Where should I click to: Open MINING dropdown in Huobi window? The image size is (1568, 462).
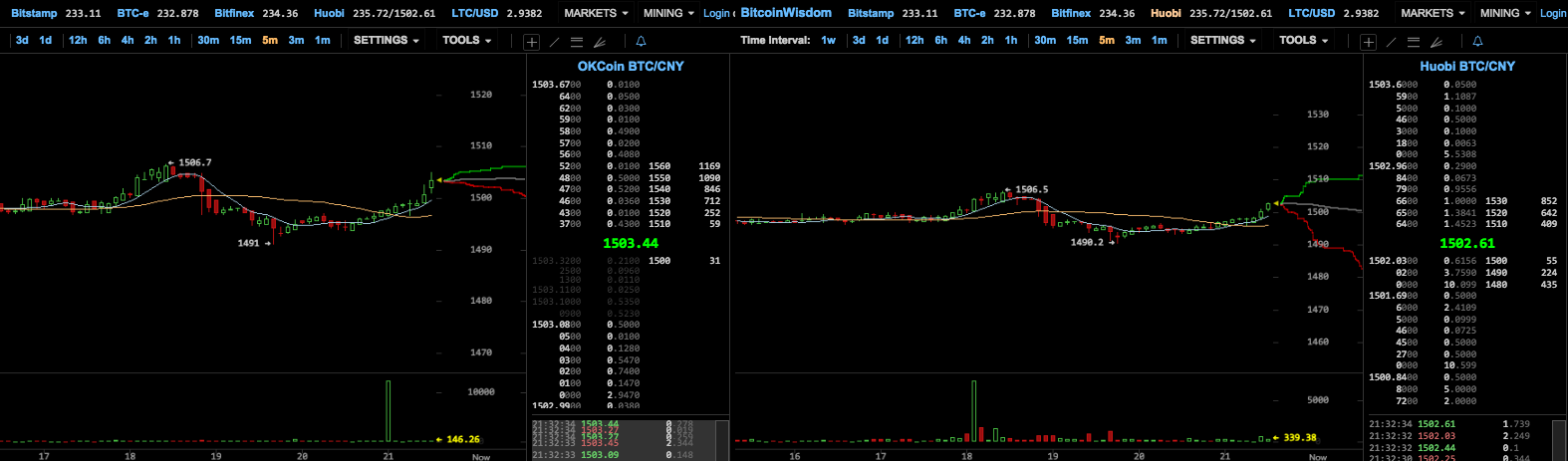point(1505,13)
